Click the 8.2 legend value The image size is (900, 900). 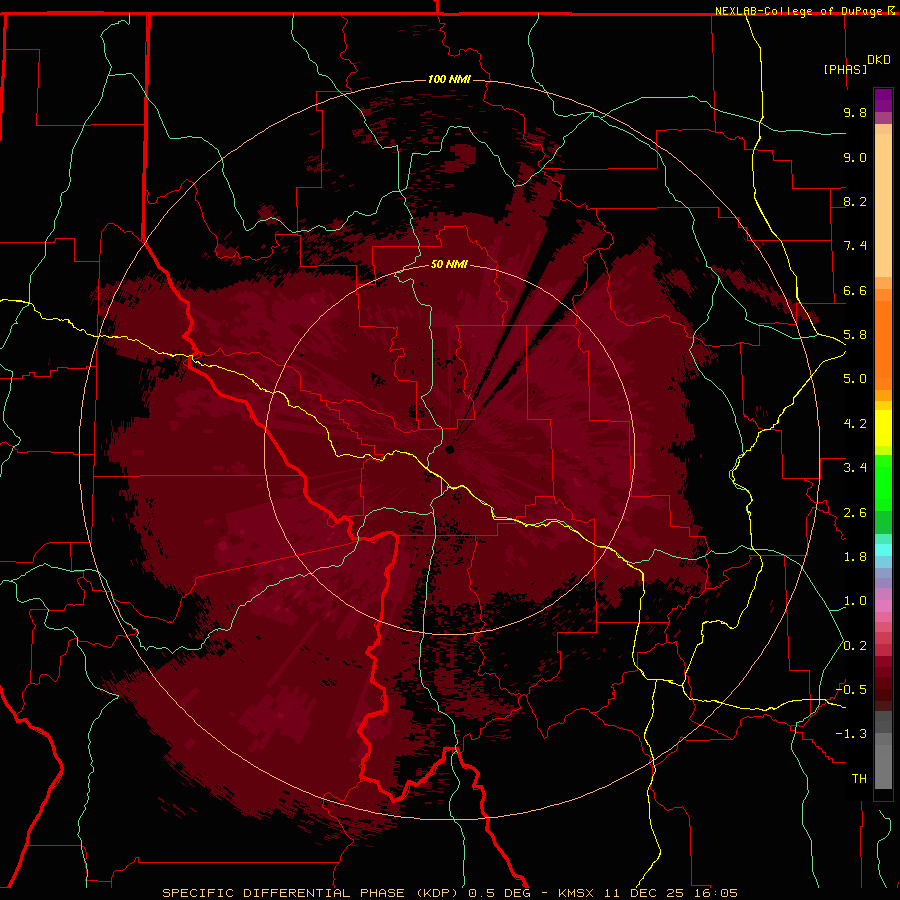[x=855, y=201]
